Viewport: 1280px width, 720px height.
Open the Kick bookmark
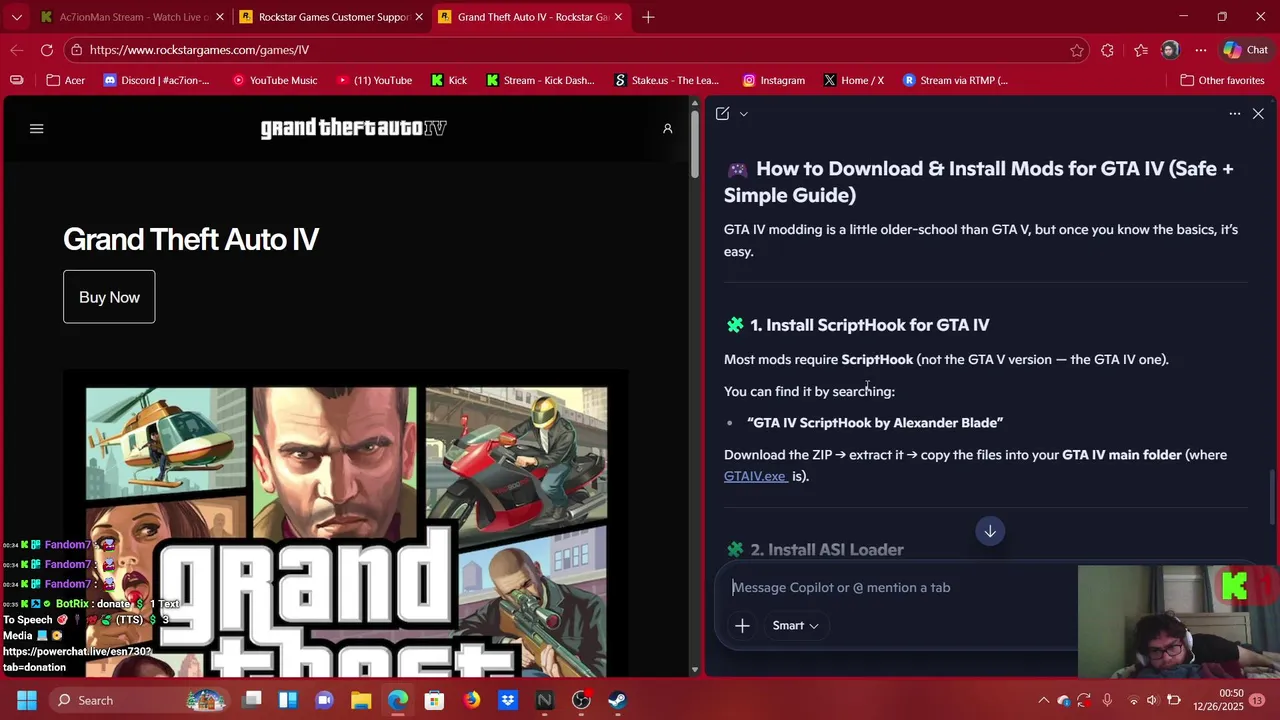(x=449, y=80)
